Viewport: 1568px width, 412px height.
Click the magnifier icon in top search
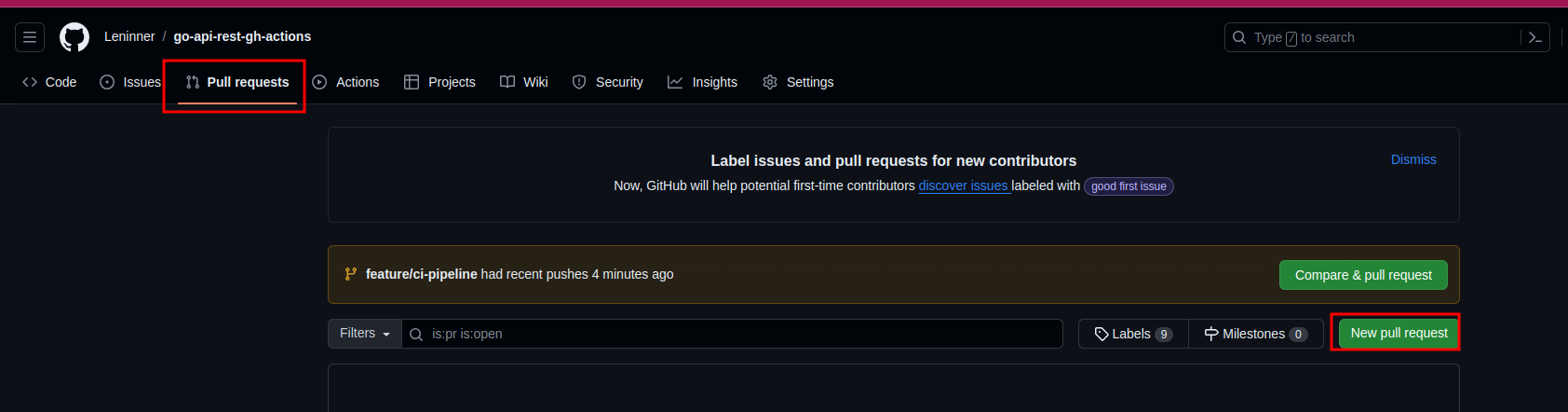click(x=1239, y=37)
